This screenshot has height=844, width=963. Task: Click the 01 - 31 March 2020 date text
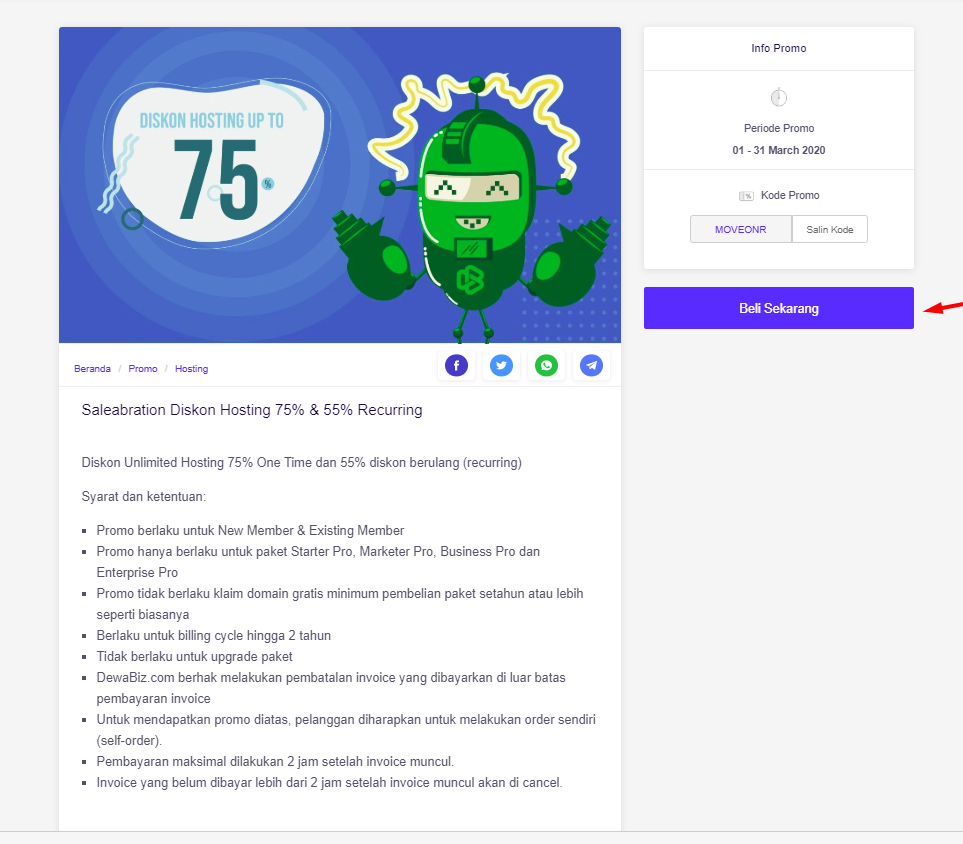tap(779, 150)
